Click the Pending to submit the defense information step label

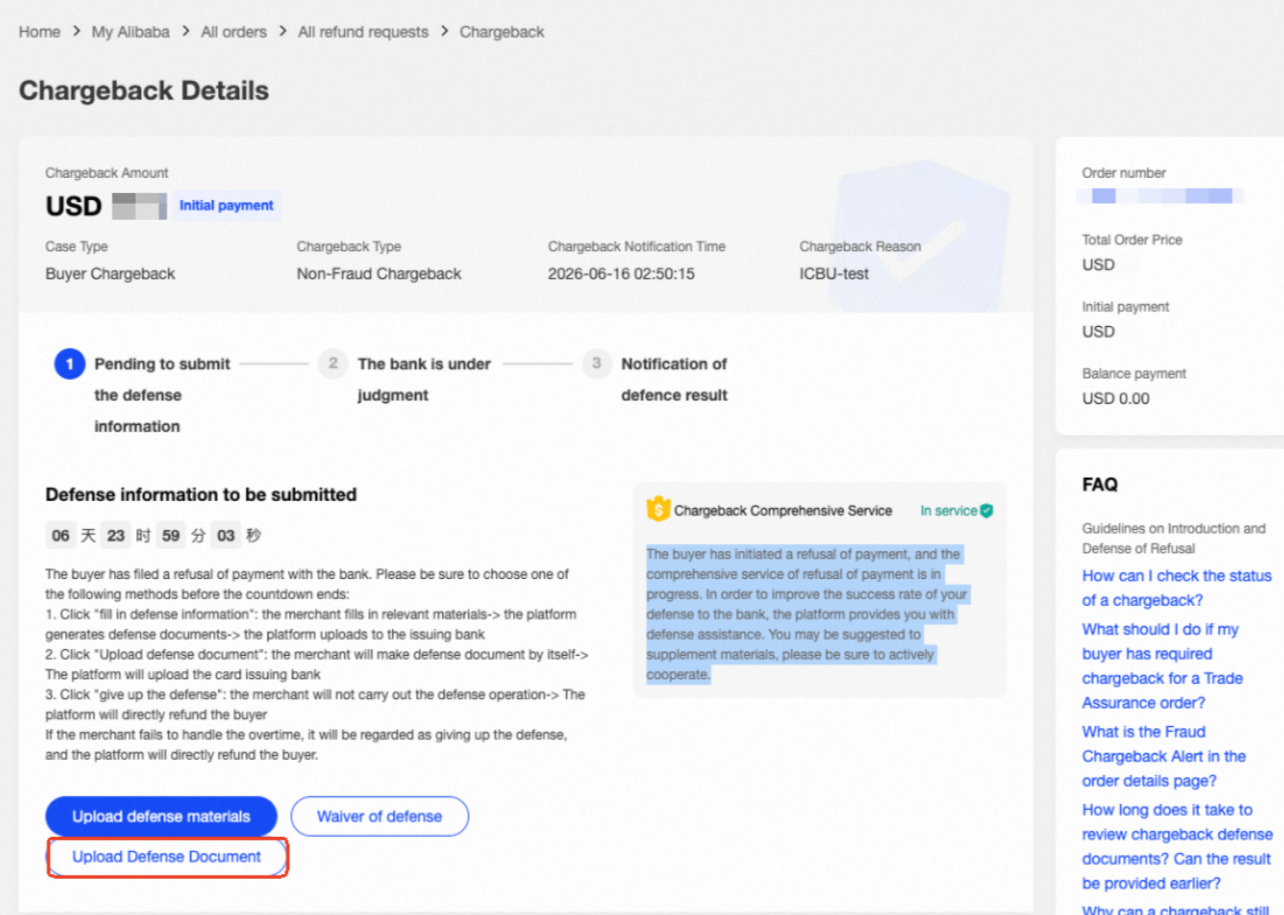click(162, 395)
